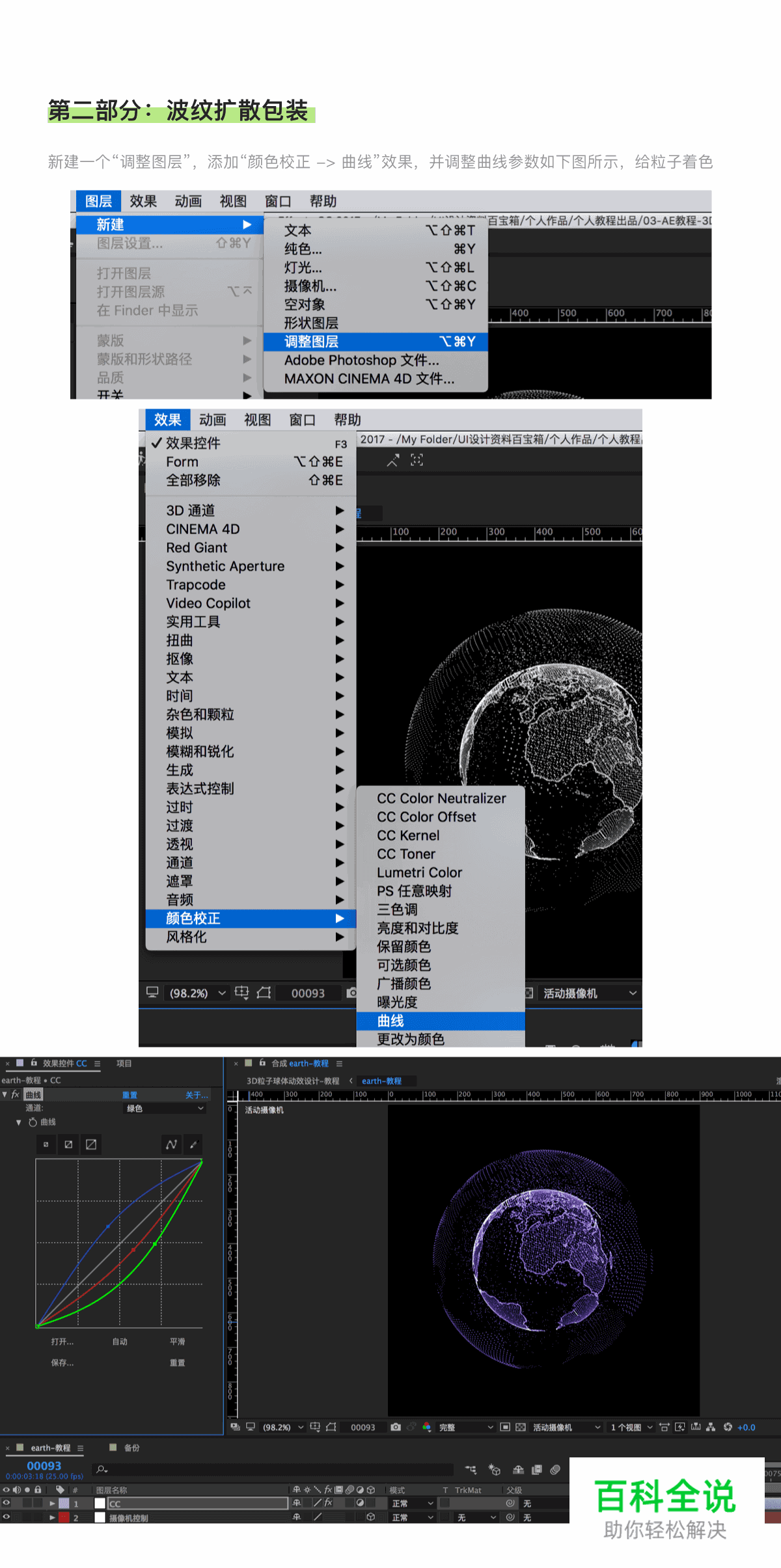Click the CC layer name field
This screenshot has height=1568, width=781.
tap(198, 1503)
